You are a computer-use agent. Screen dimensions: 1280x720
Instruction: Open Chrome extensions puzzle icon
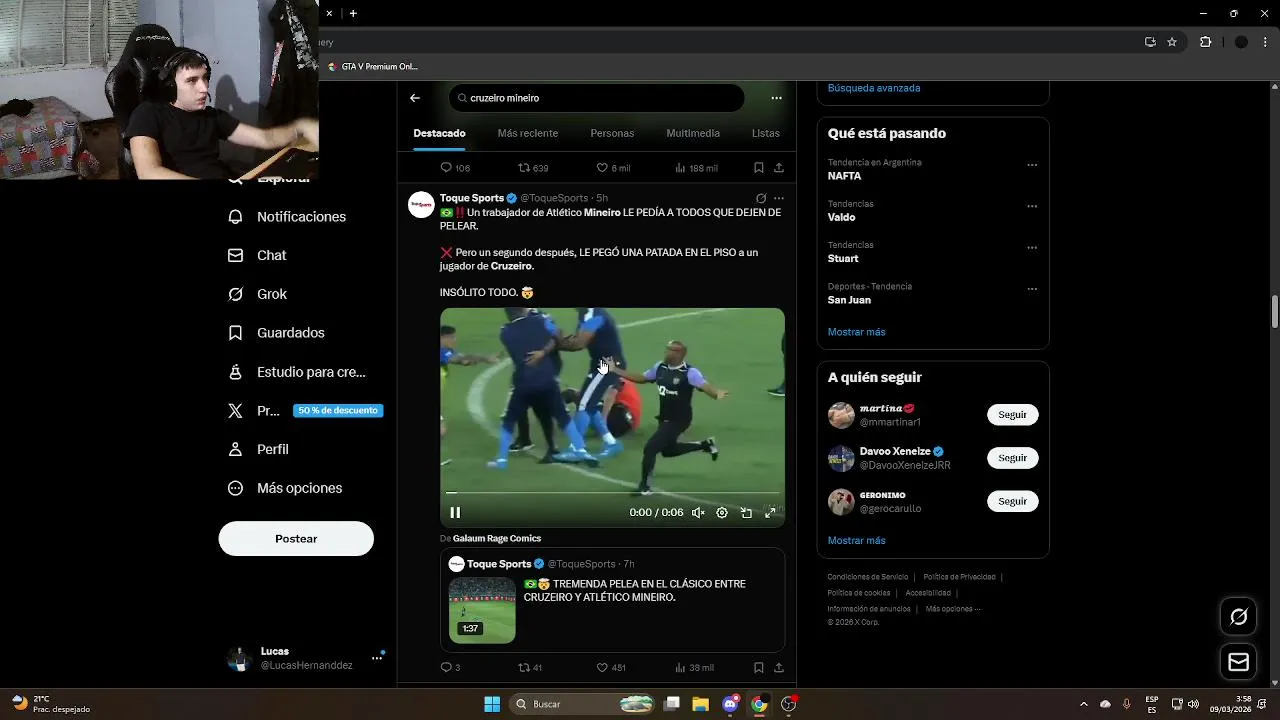coord(1205,42)
